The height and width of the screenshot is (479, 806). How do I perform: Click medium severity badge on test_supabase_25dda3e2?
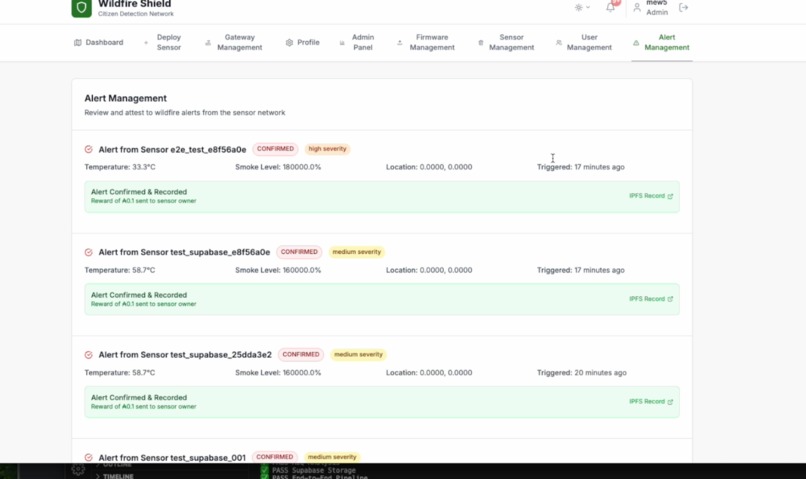point(358,355)
